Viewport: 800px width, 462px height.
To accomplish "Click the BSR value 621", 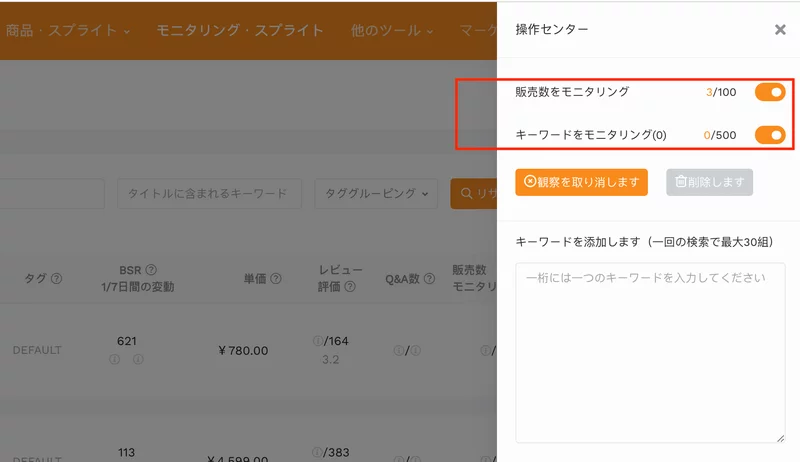I will pyautogui.click(x=127, y=341).
